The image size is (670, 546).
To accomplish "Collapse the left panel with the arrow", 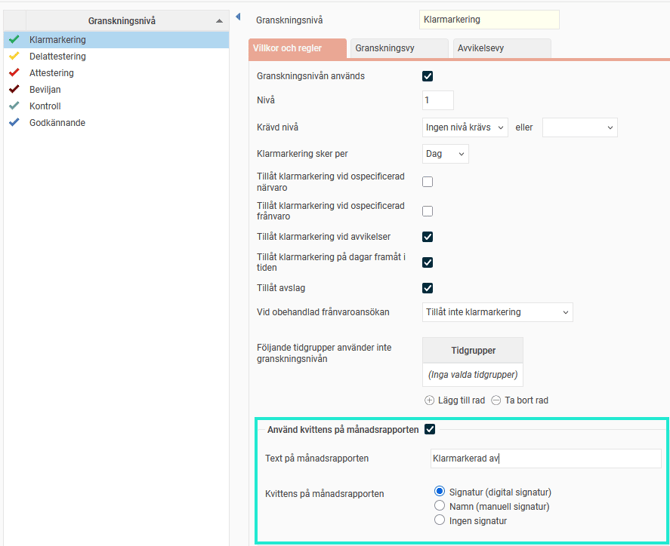I will tap(237, 17).
